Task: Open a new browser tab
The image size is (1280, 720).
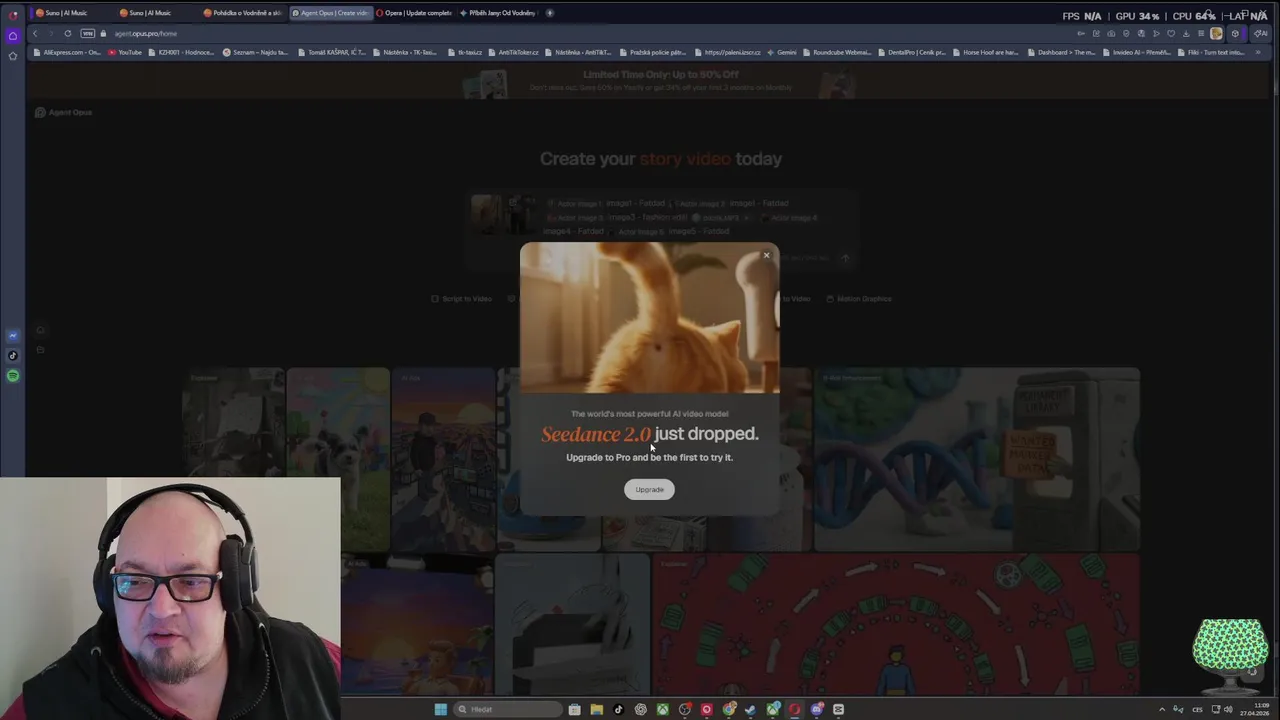Action: point(550,13)
